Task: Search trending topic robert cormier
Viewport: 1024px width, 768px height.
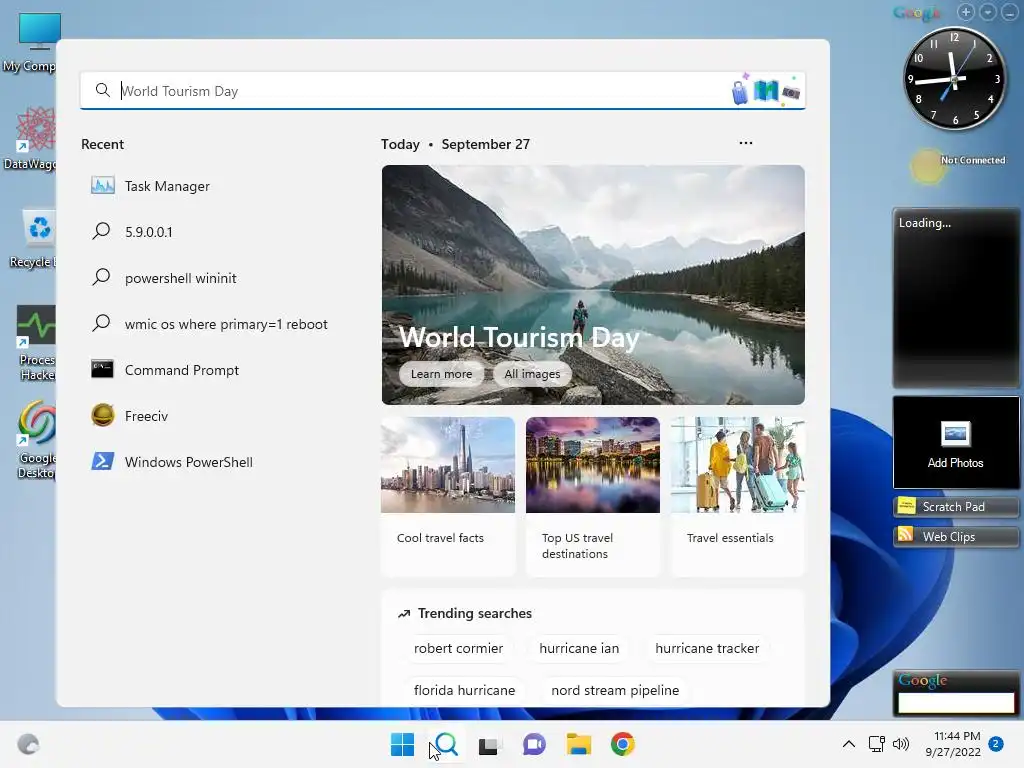Action: pyautogui.click(x=458, y=648)
